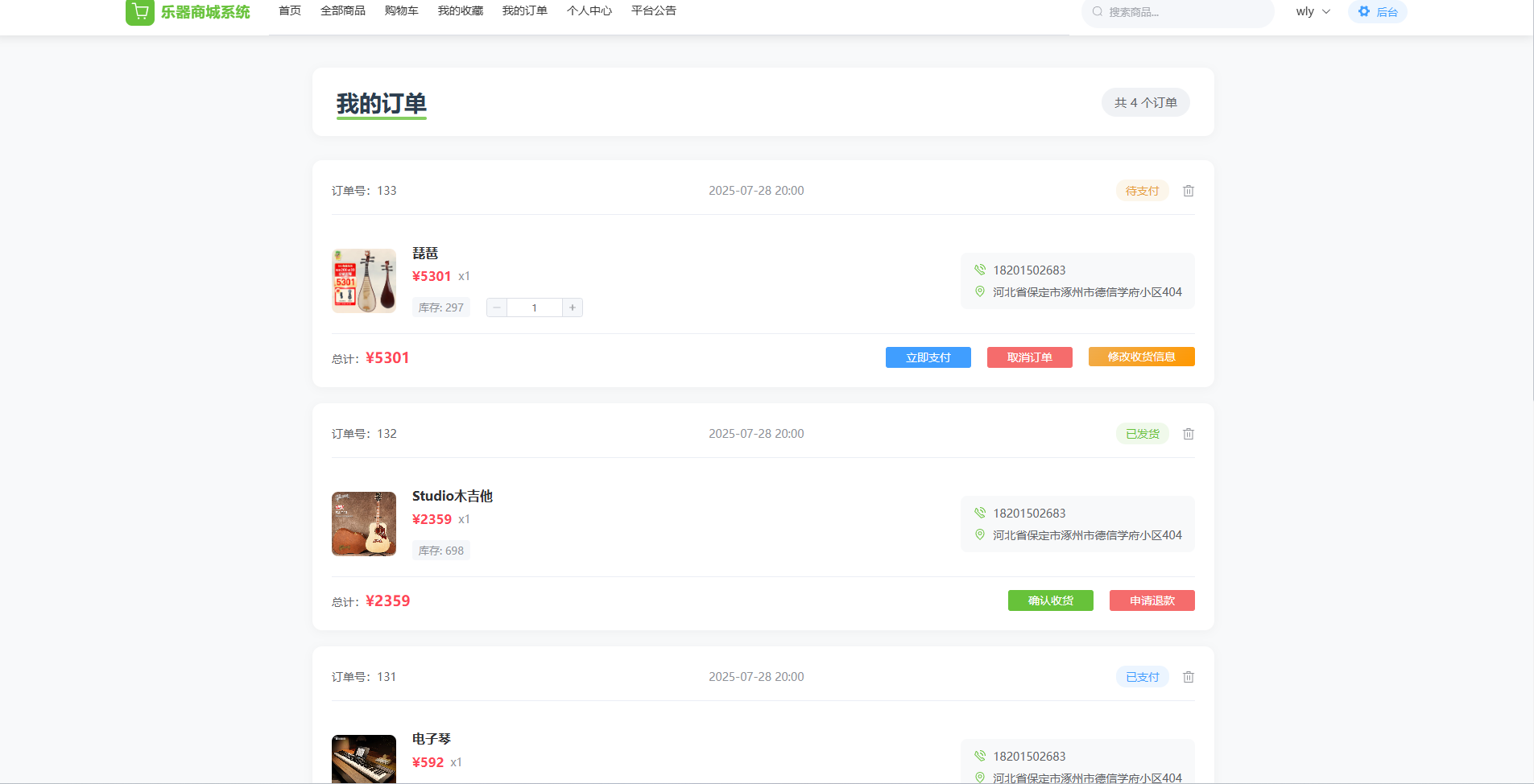Delete order 132 with trash icon

(x=1188, y=434)
